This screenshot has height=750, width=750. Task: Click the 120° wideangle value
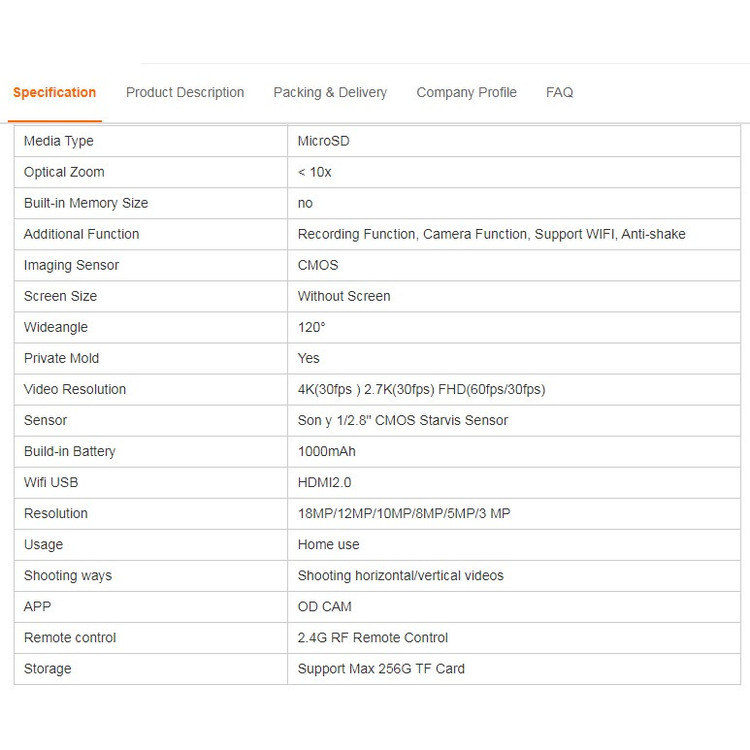coord(312,327)
